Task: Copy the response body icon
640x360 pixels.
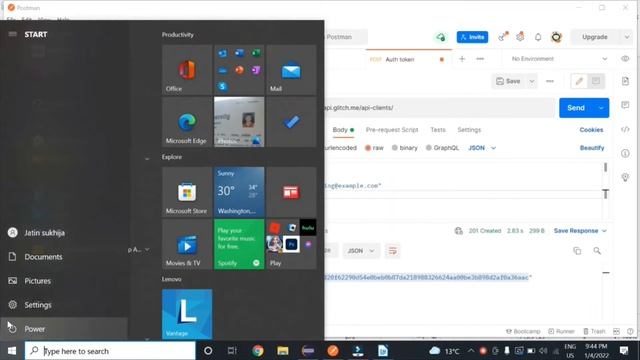Action: (577, 251)
